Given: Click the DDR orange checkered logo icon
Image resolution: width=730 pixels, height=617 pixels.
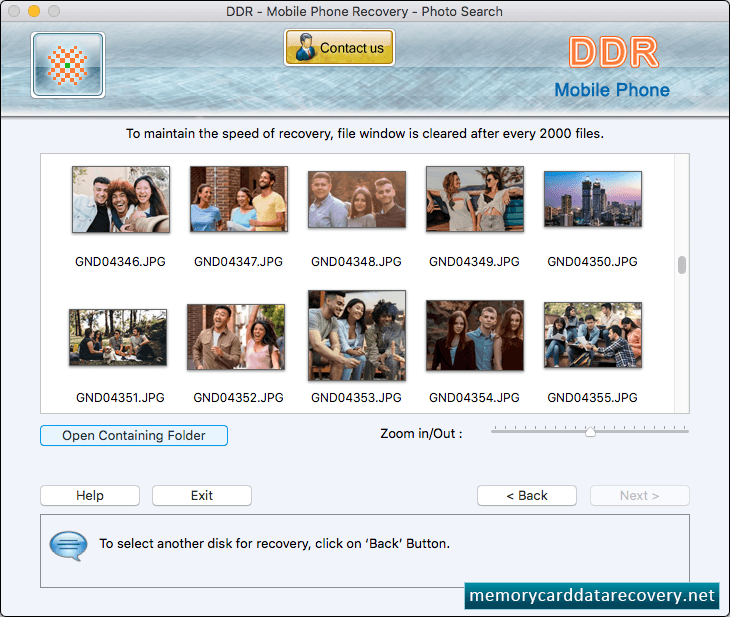Looking at the screenshot, I should [68, 65].
